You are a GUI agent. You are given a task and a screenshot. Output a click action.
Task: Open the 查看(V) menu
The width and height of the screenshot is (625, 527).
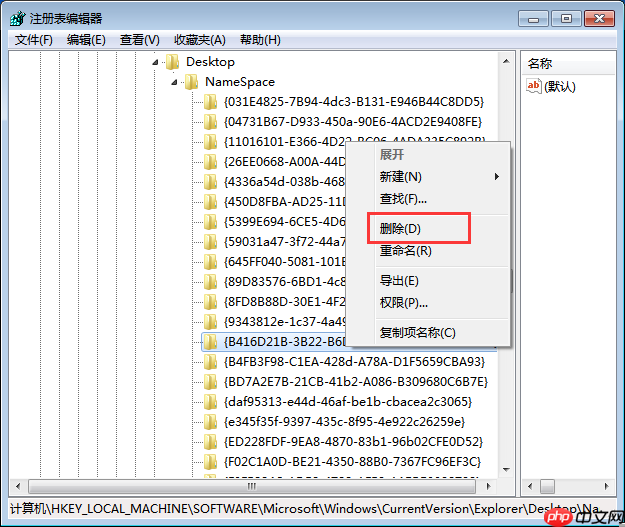(x=140, y=40)
